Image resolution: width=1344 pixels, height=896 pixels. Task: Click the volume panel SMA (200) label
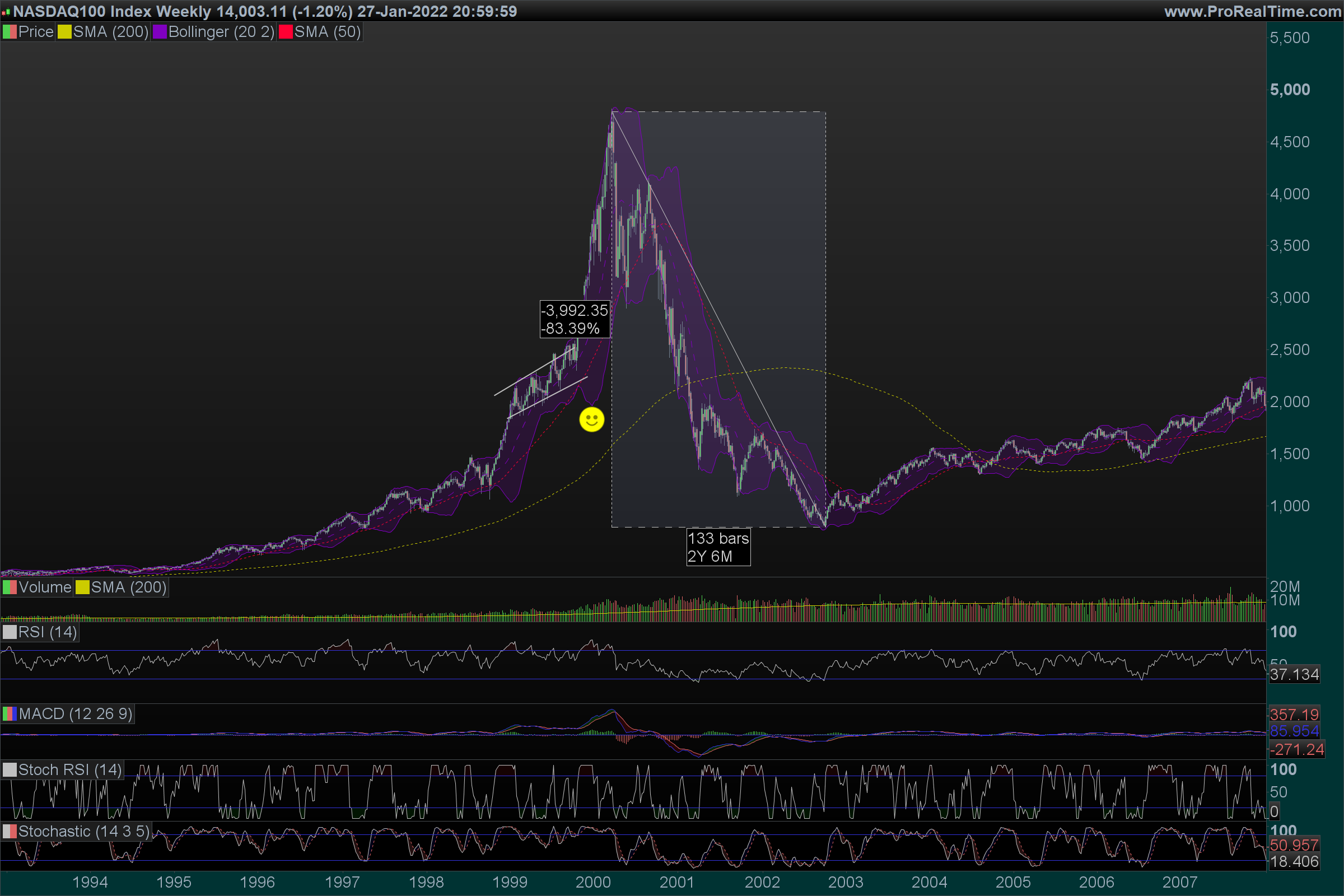click(129, 587)
